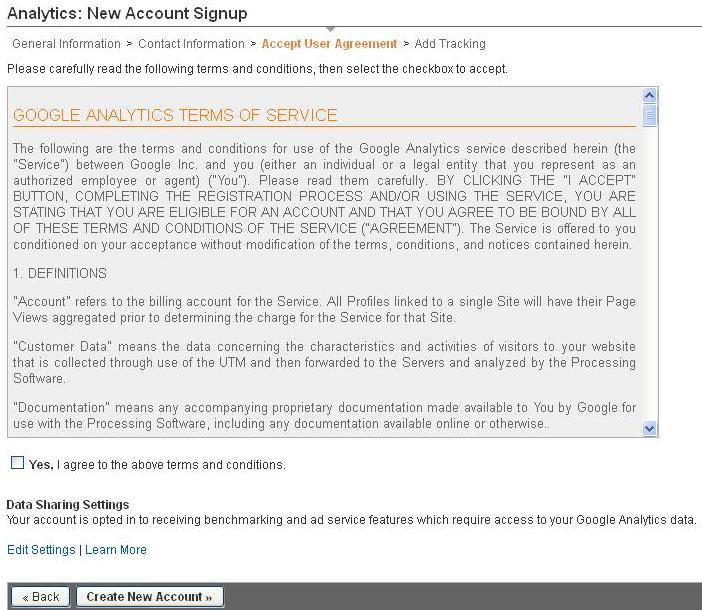Viewport: 702px width, 610px height.
Task: Click the scroll down arrow in terms box
Action: click(649, 428)
